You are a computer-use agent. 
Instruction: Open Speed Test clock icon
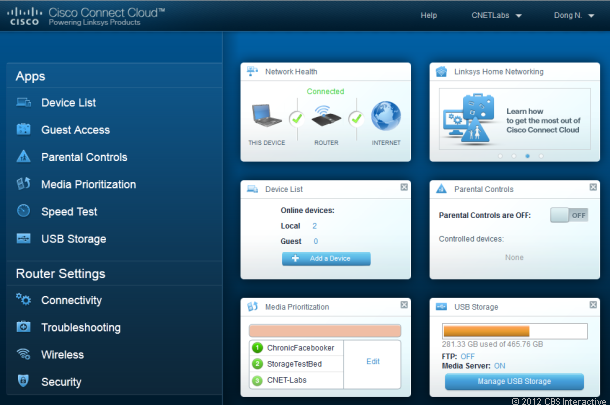coord(23,210)
